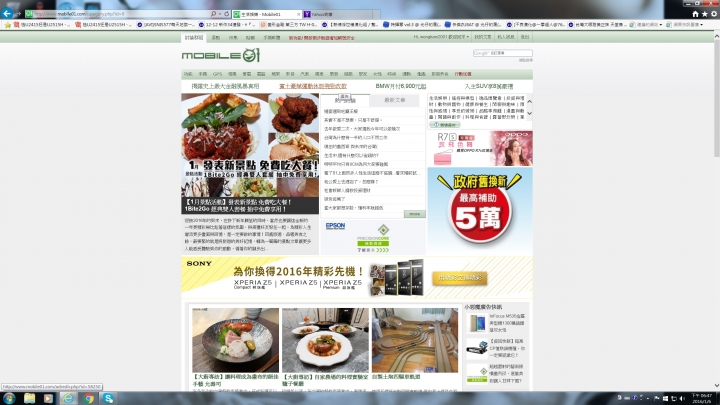Click the address bar search magnifier icon

[x=213, y=14]
